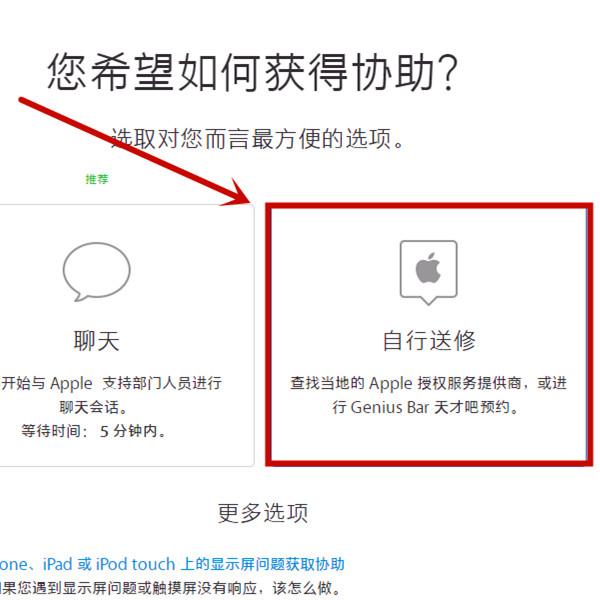
Task: Click the Genius Bar 天才吧预约 text line
Action: click(x=425, y=407)
